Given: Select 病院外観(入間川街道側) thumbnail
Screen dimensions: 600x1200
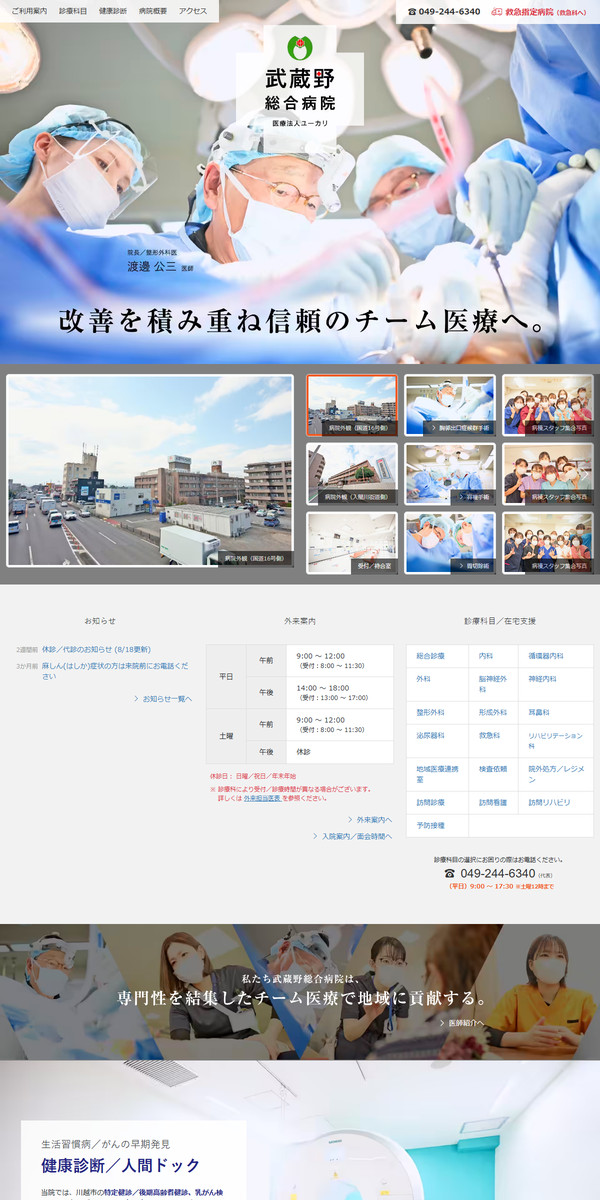Looking at the screenshot, I should pos(351,474).
